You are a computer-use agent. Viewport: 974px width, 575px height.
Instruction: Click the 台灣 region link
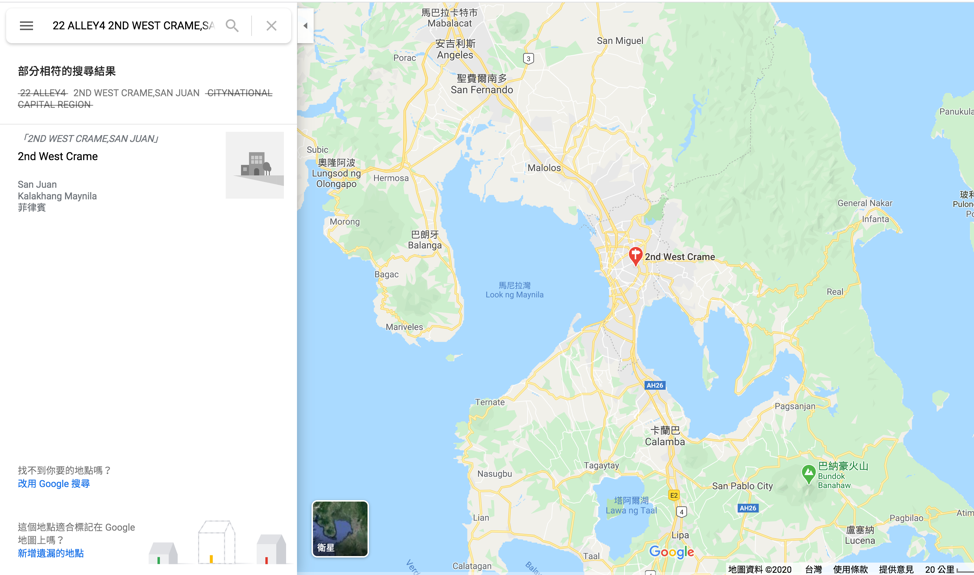click(x=813, y=569)
